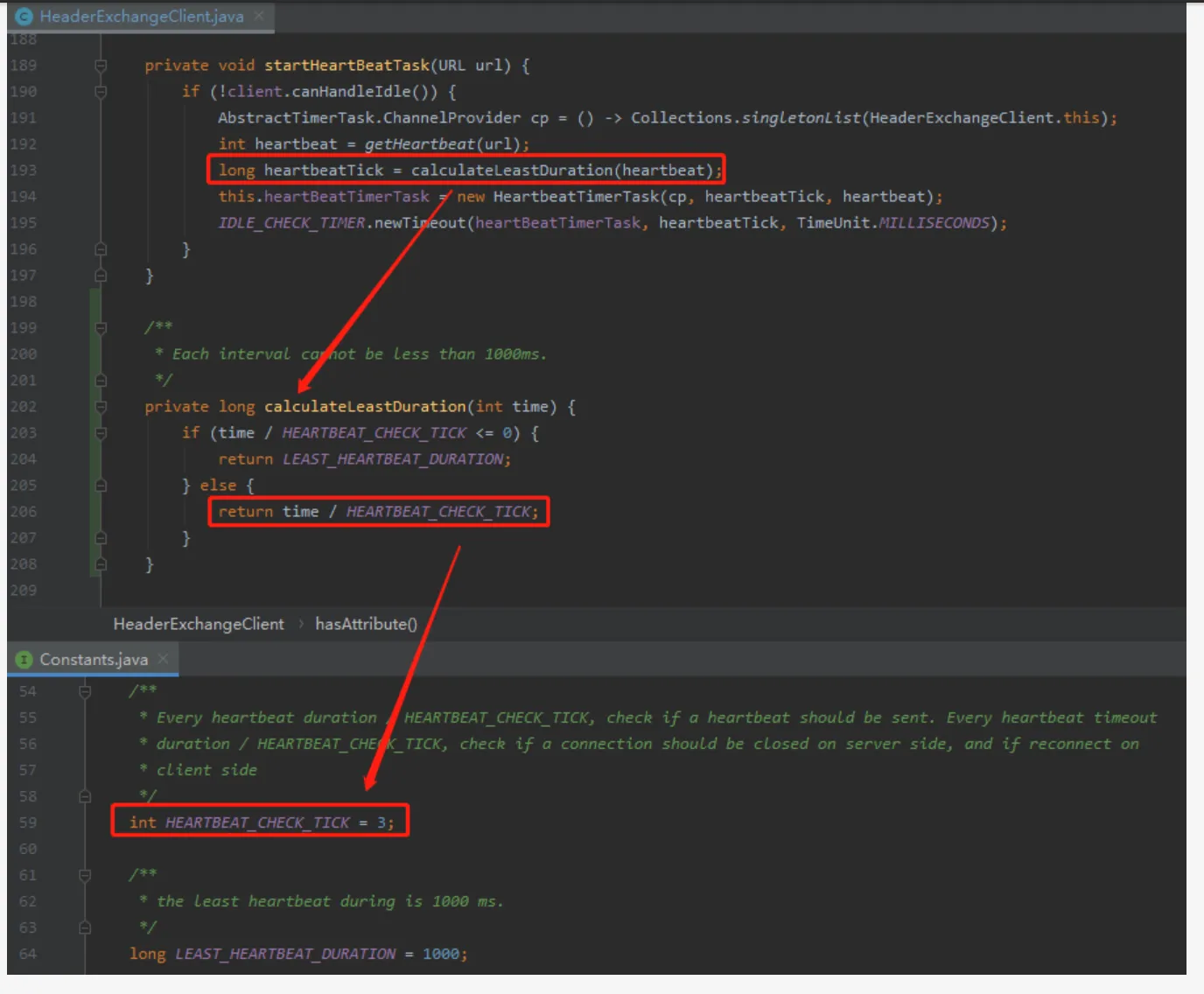Click HEARTBEAT_CHECK_TICK in the if condition on line 203
The image size is (1204, 994).
point(374,433)
